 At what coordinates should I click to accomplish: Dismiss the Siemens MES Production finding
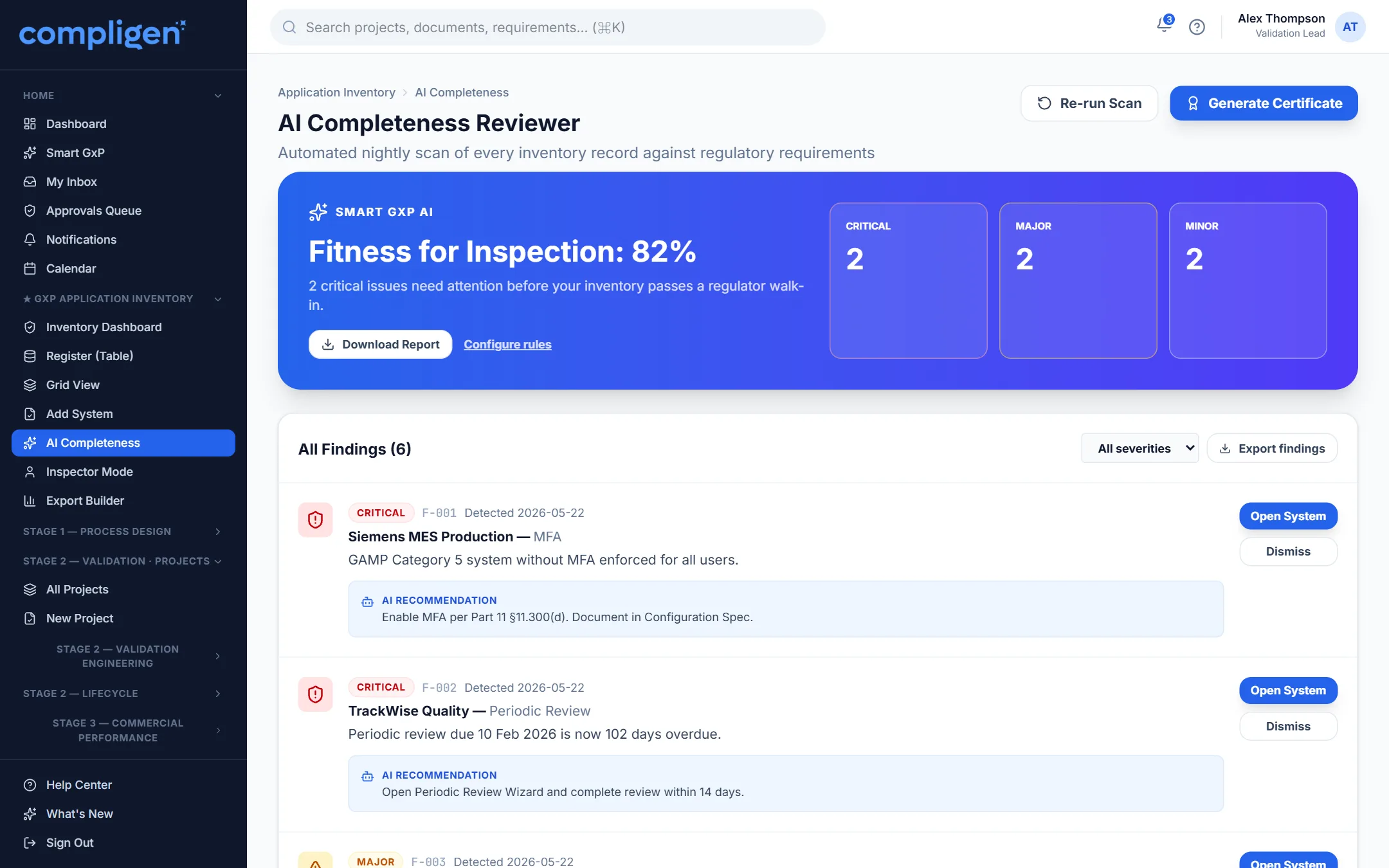pyautogui.click(x=1288, y=551)
